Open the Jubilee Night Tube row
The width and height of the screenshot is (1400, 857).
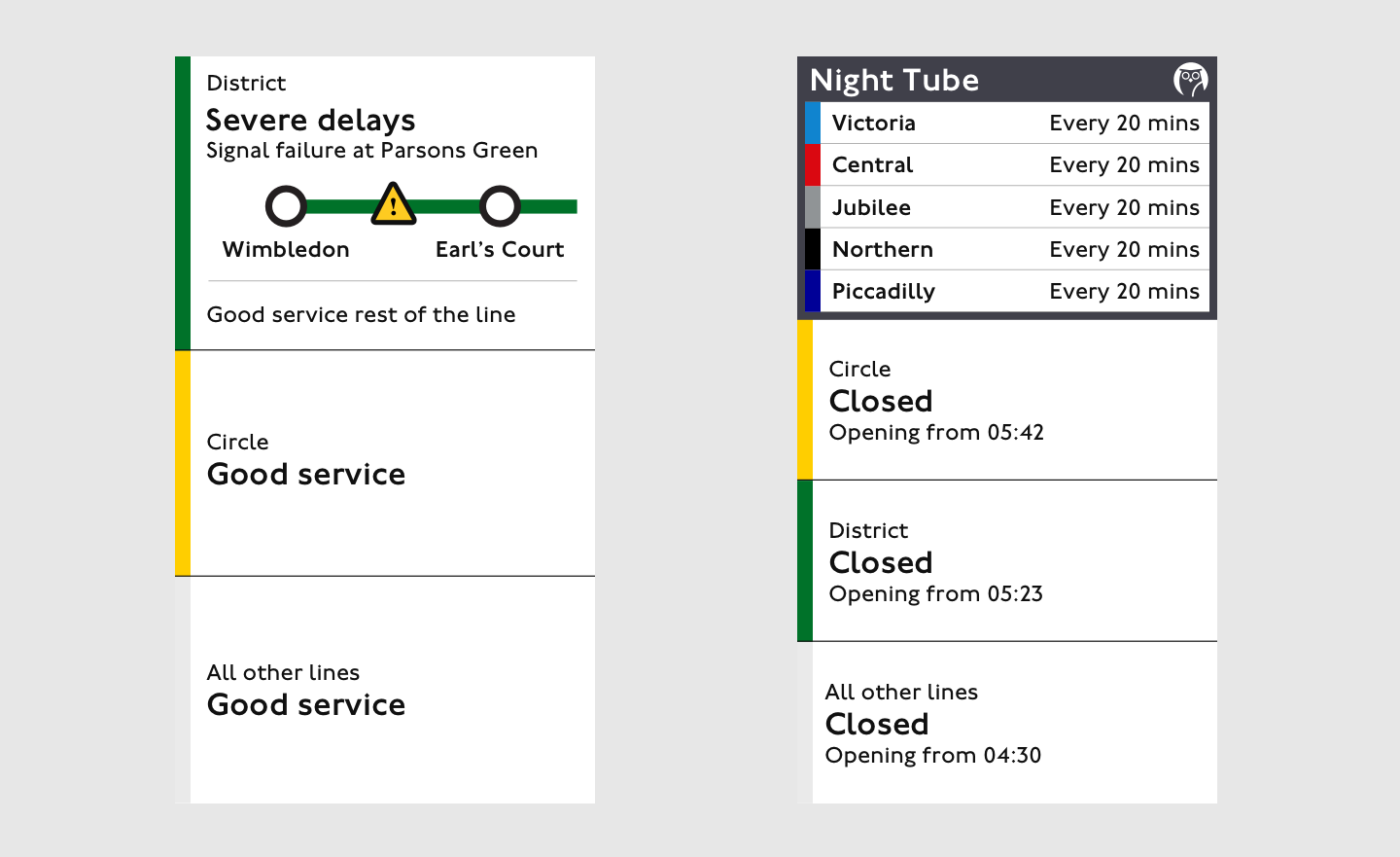[1007, 207]
